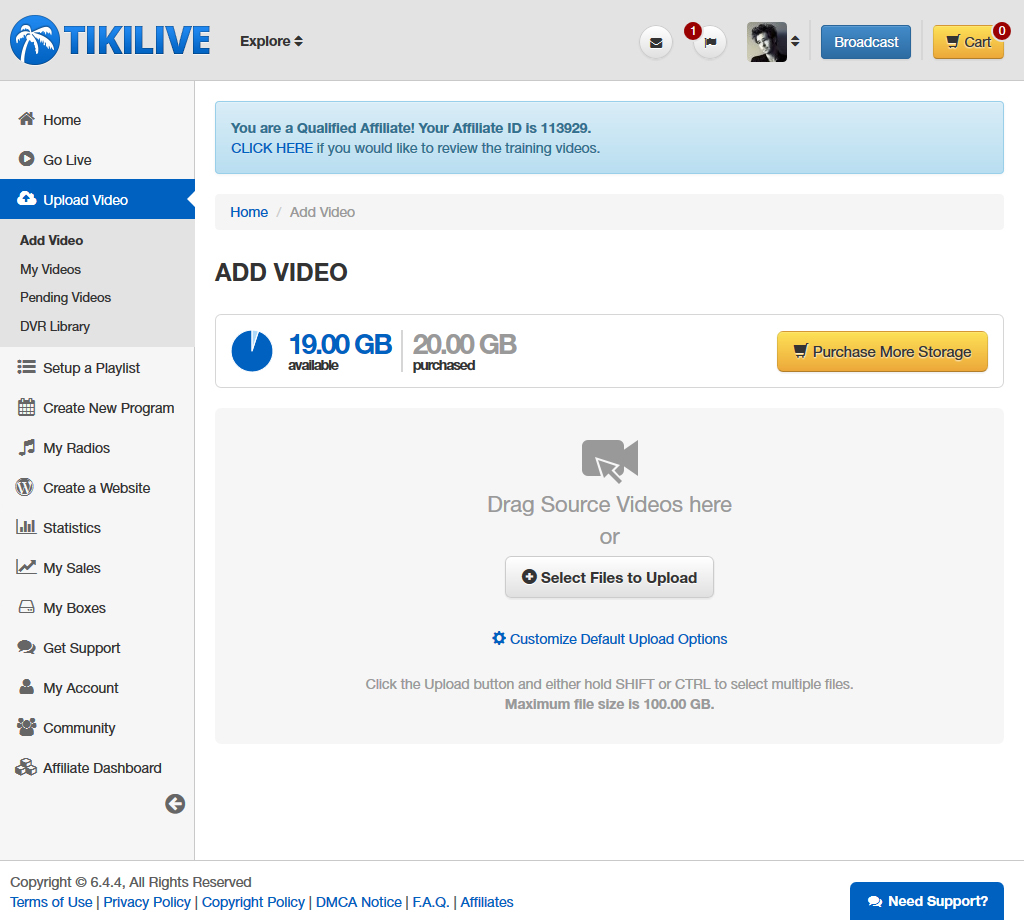Collapse the sidebar with the arrow icon
1024x920 pixels.
coord(175,804)
